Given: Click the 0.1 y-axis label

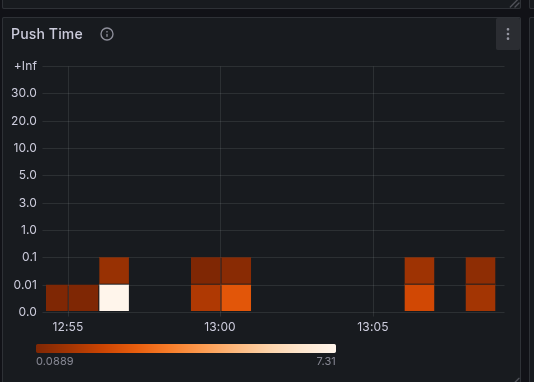Looking at the screenshot, I should pos(29,257).
